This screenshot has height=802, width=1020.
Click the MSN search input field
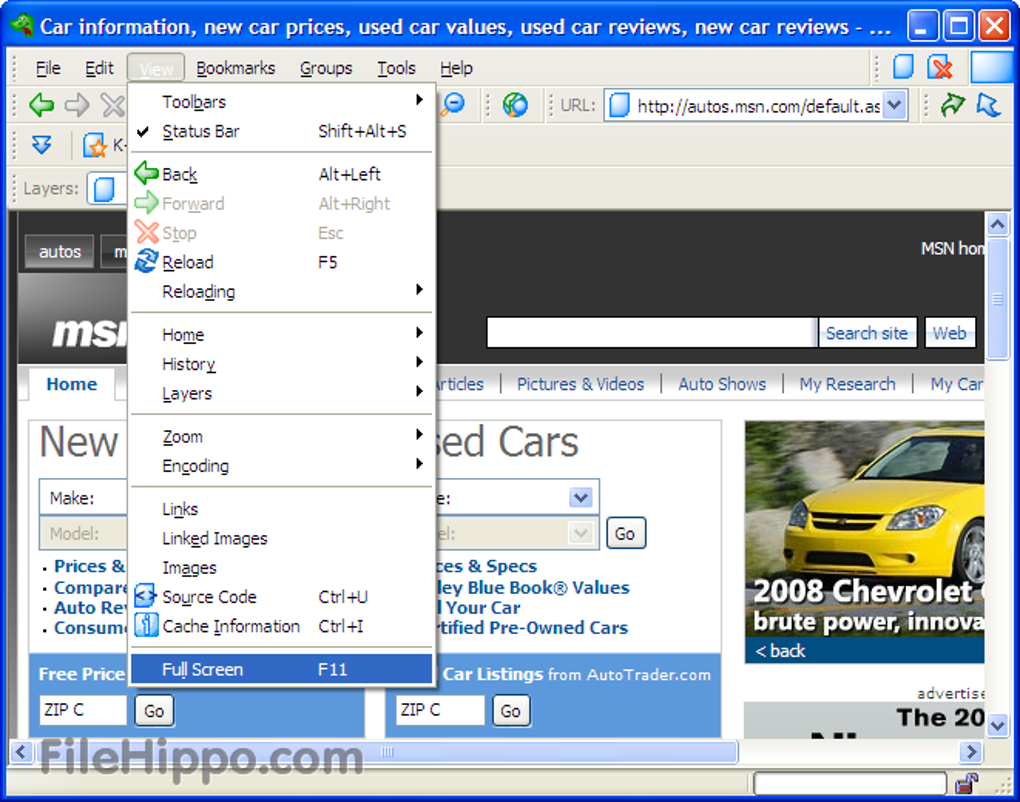(x=651, y=333)
